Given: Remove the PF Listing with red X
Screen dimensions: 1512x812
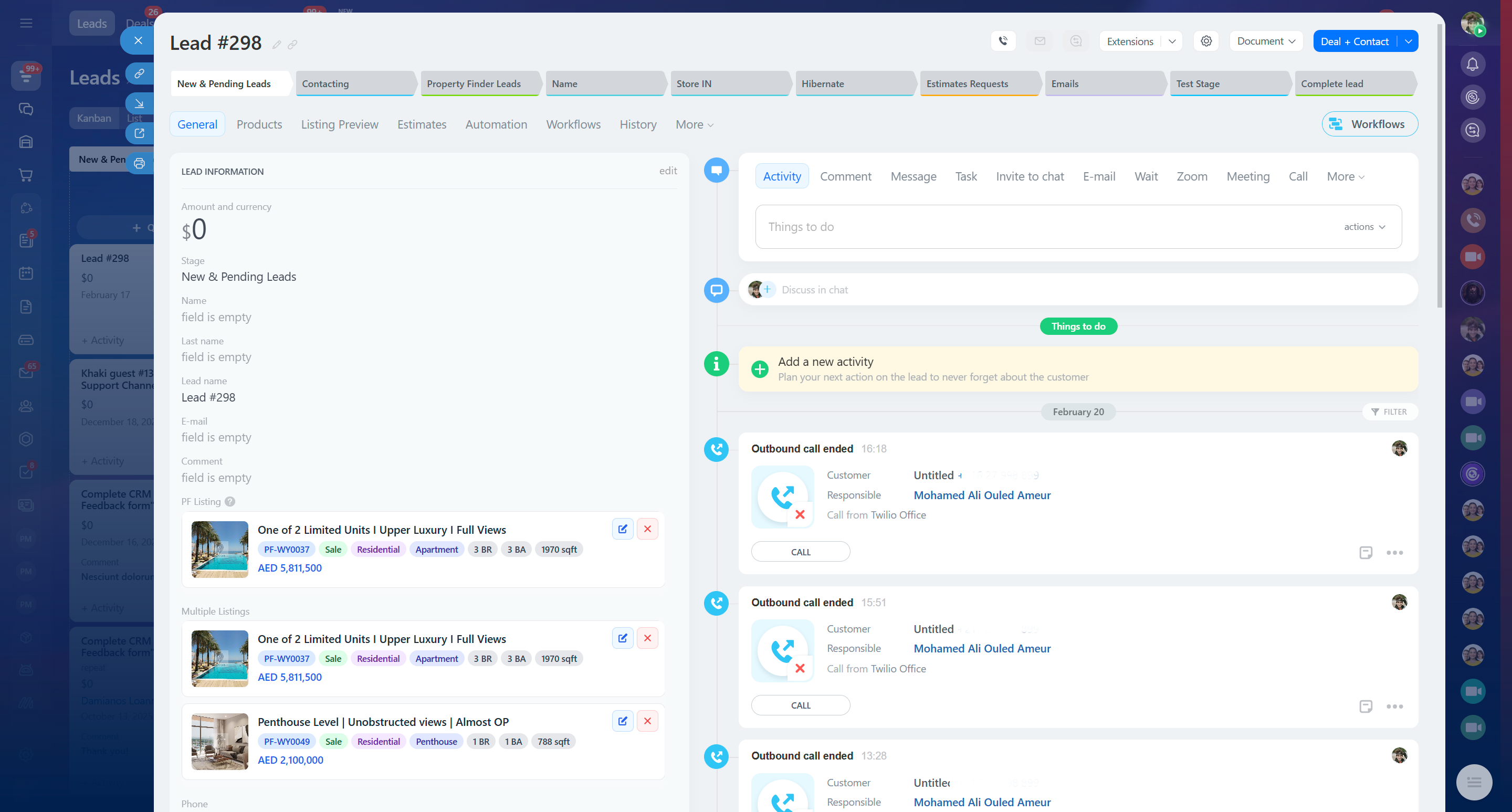Looking at the screenshot, I should point(647,529).
